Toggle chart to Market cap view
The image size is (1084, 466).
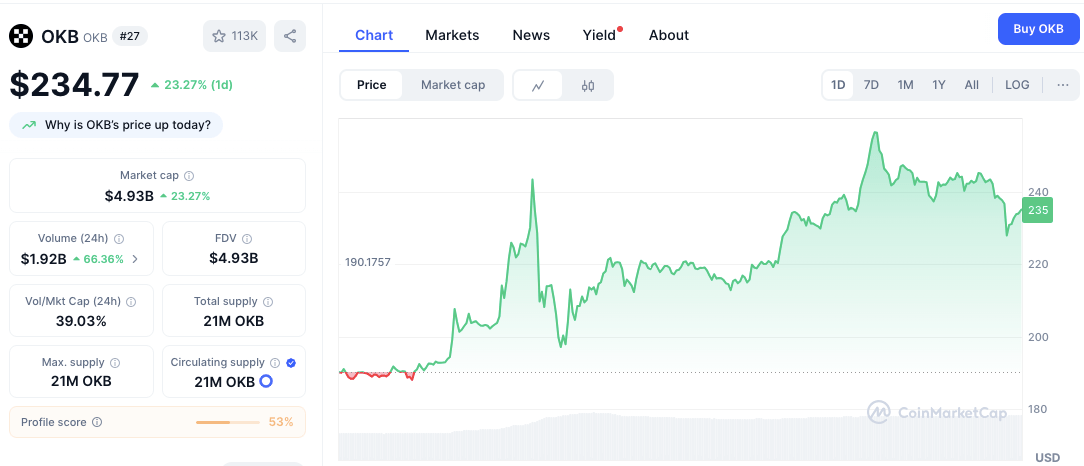(x=453, y=85)
